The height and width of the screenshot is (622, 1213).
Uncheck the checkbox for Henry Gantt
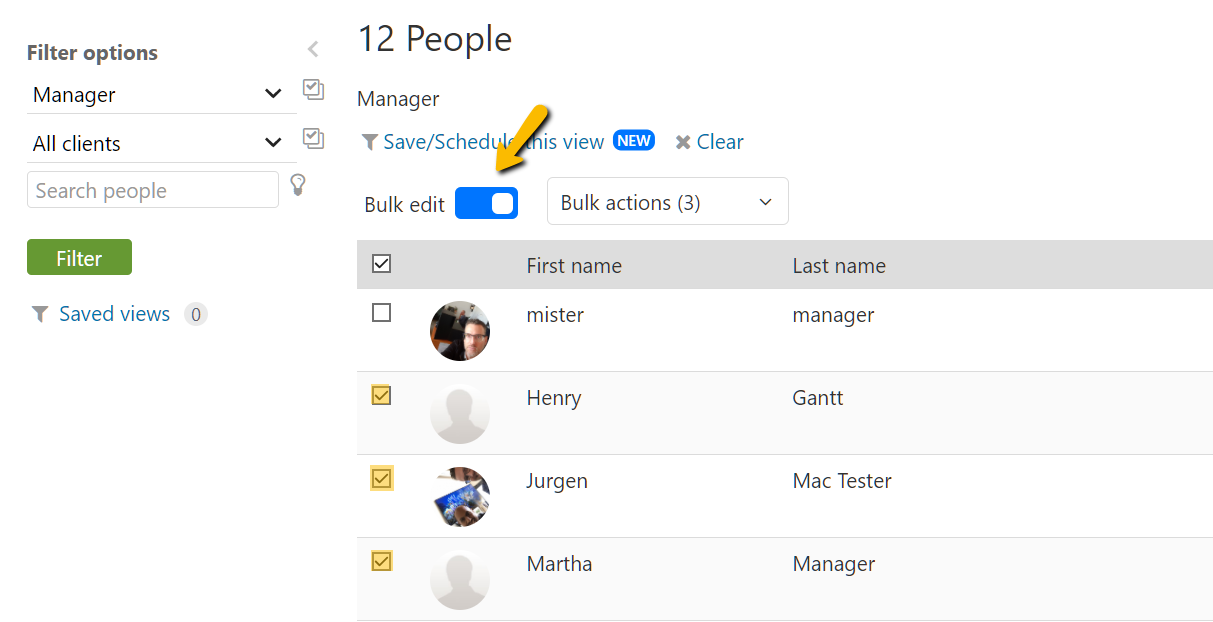(x=381, y=396)
